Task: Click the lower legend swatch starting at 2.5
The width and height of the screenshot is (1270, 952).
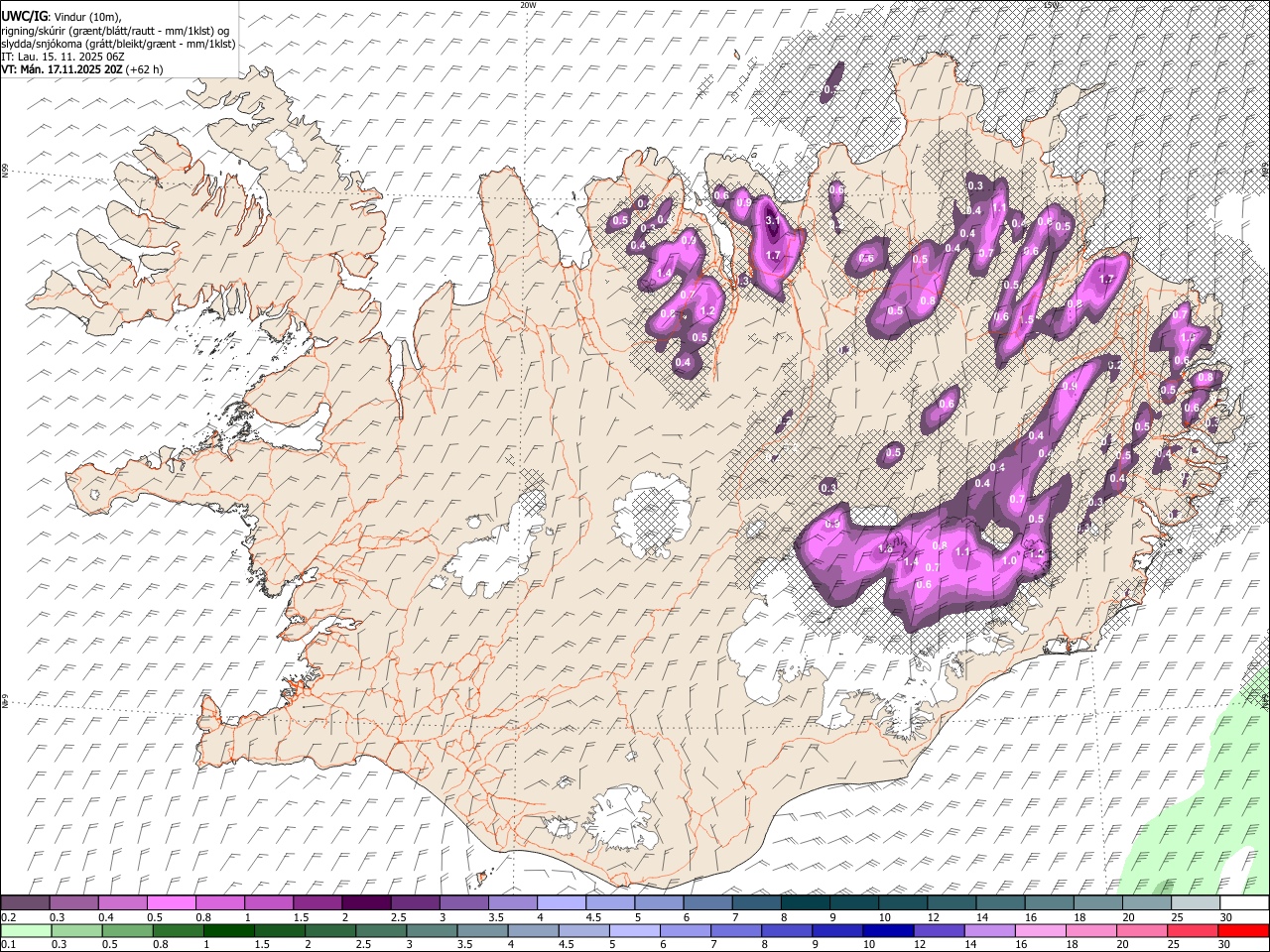Action: tap(380, 931)
